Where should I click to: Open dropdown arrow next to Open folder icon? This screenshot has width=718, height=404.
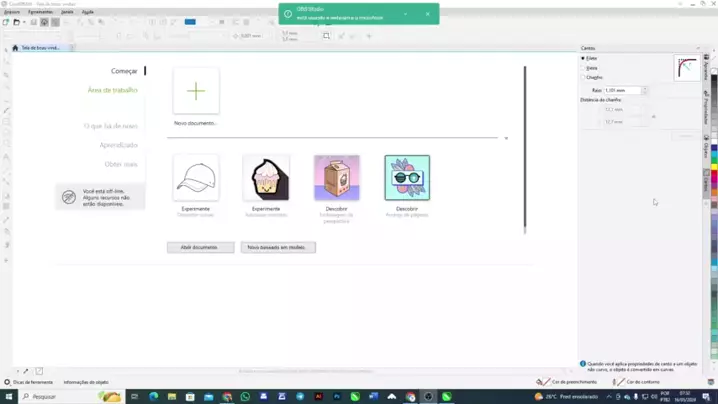point(24,22)
